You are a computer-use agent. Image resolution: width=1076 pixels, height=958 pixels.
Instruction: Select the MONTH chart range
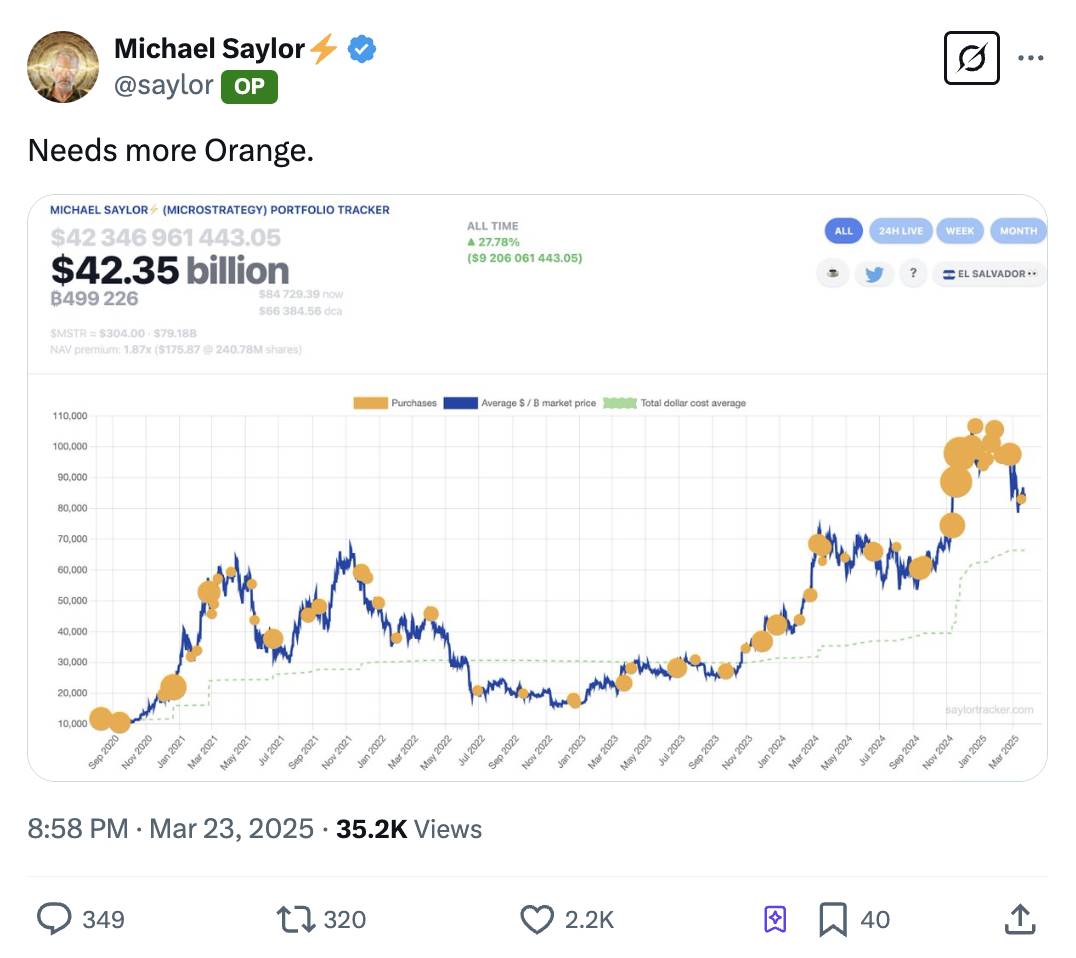coord(1018,231)
